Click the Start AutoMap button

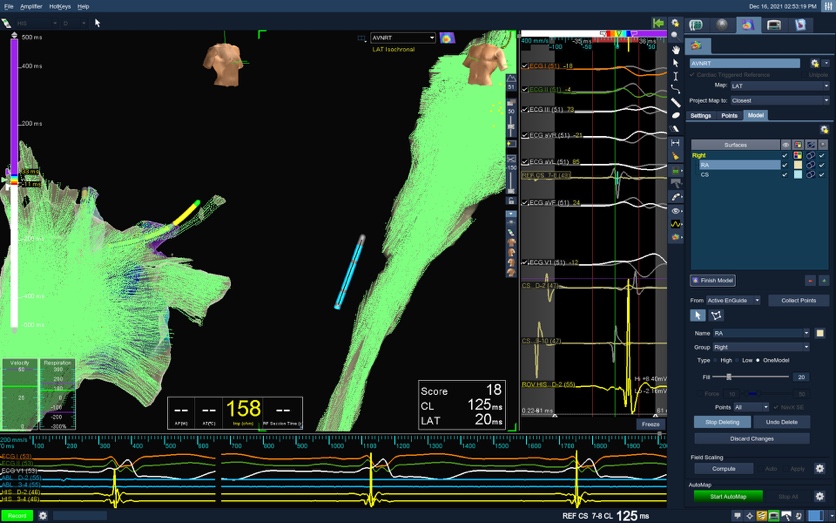[x=728, y=496]
